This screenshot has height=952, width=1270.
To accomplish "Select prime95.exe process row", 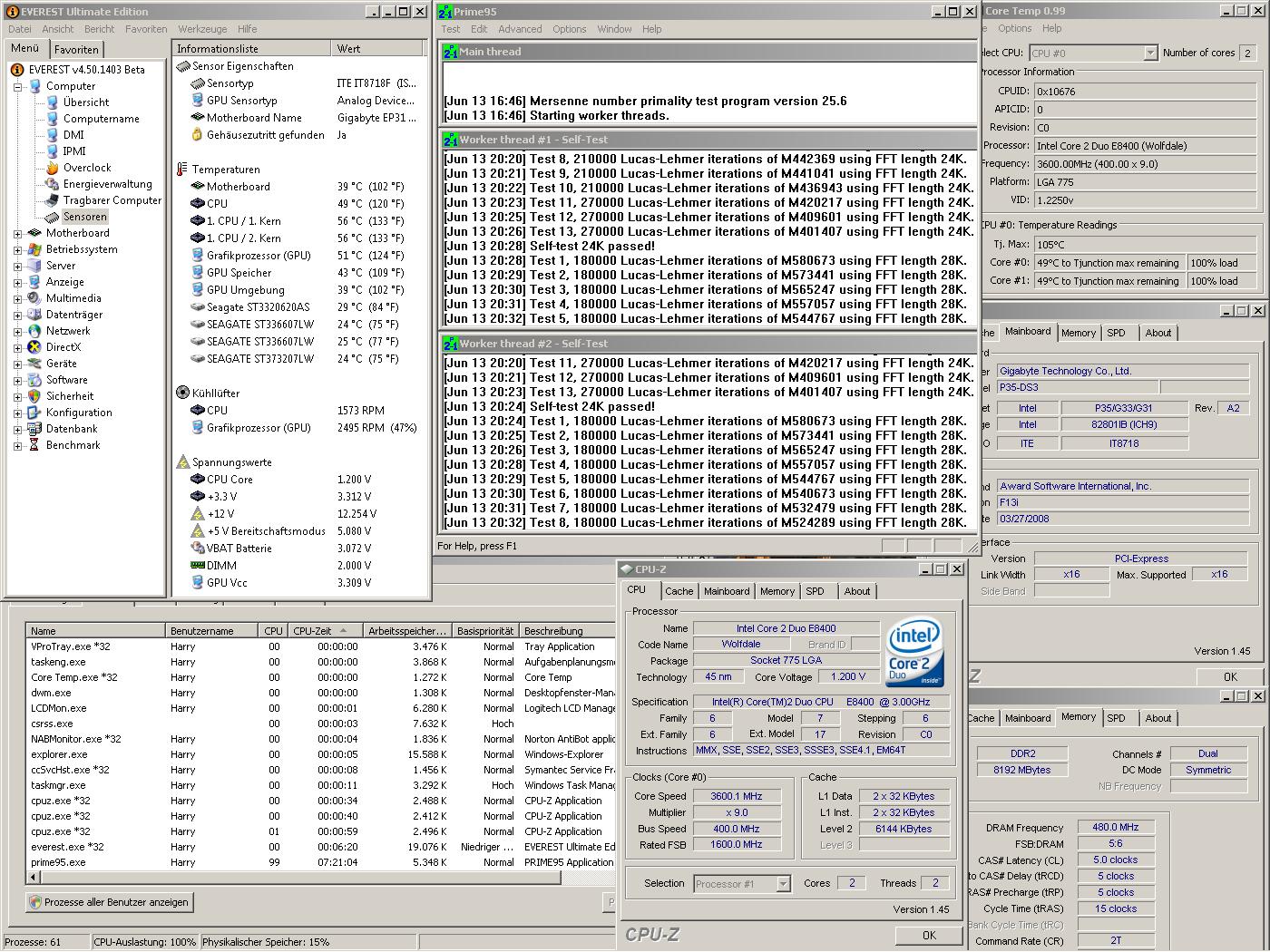I will [321, 862].
